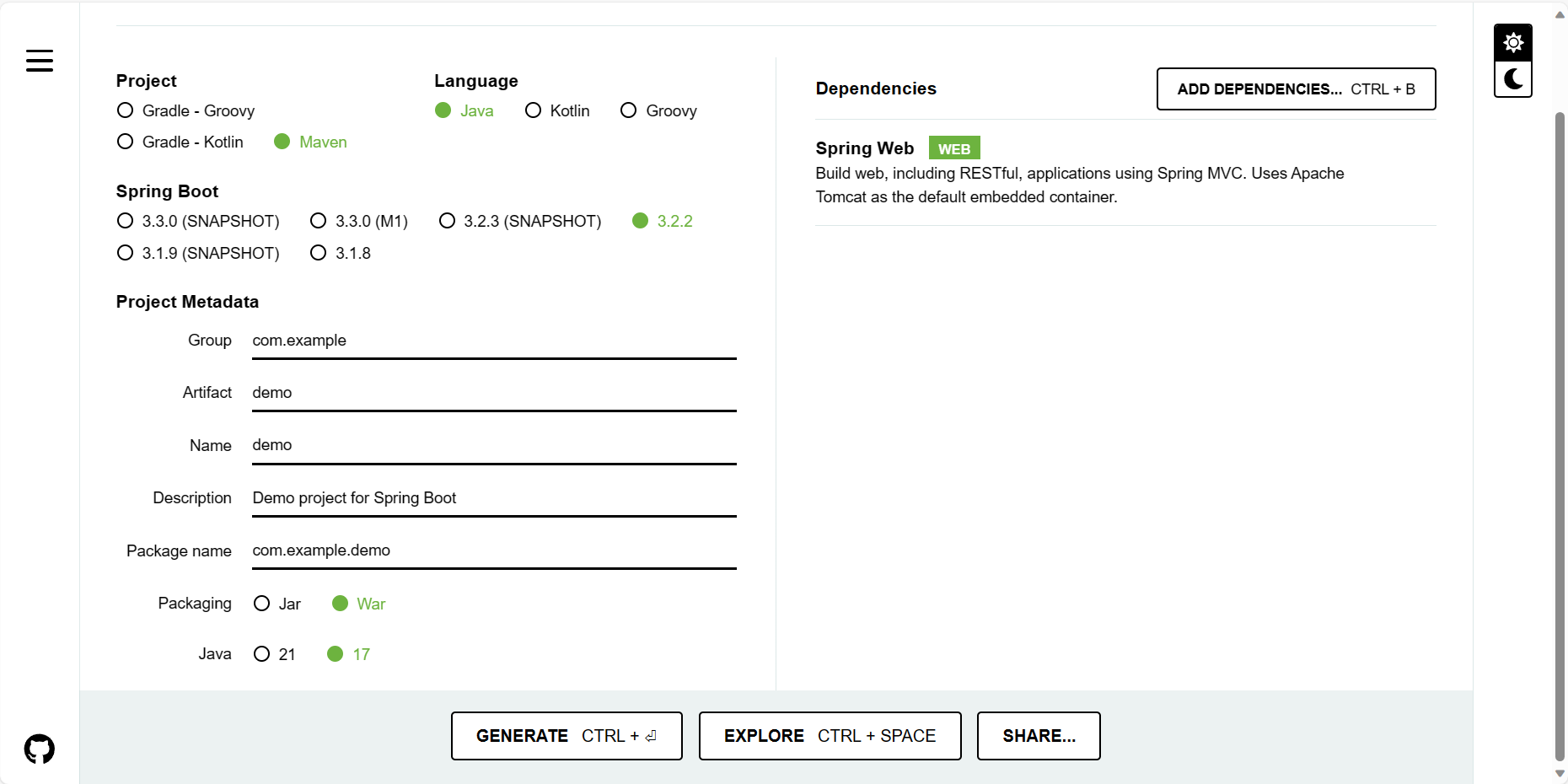Choose Java version 21
The image size is (1568, 784).
(x=275, y=654)
